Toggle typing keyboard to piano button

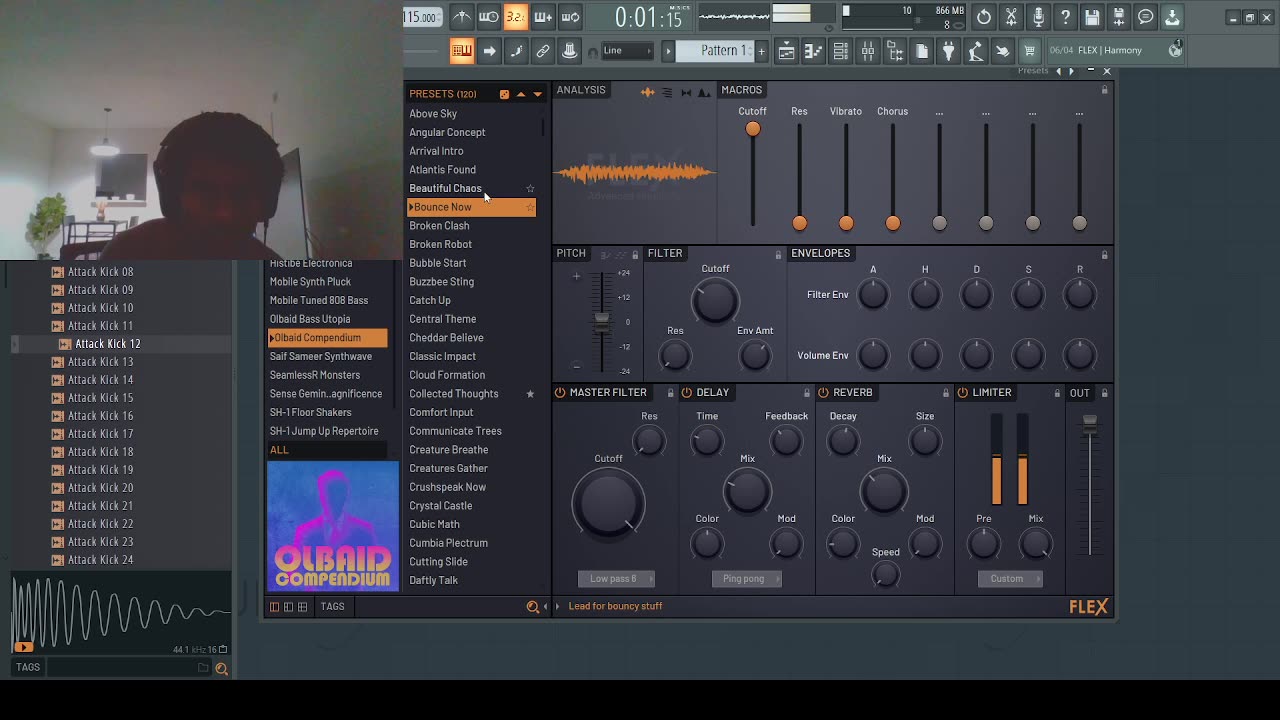pyautogui.click(x=462, y=51)
